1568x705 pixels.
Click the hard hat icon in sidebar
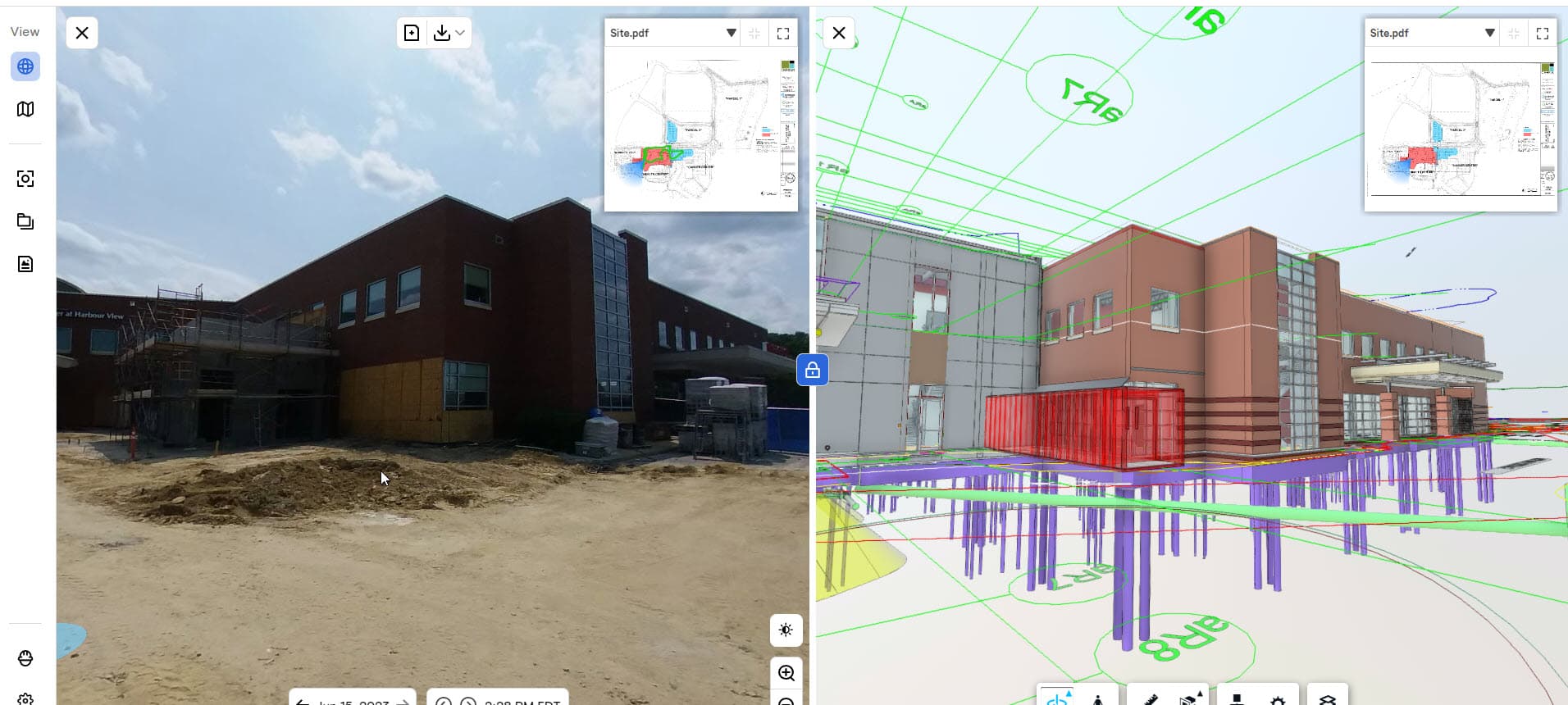(x=25, y=658)
